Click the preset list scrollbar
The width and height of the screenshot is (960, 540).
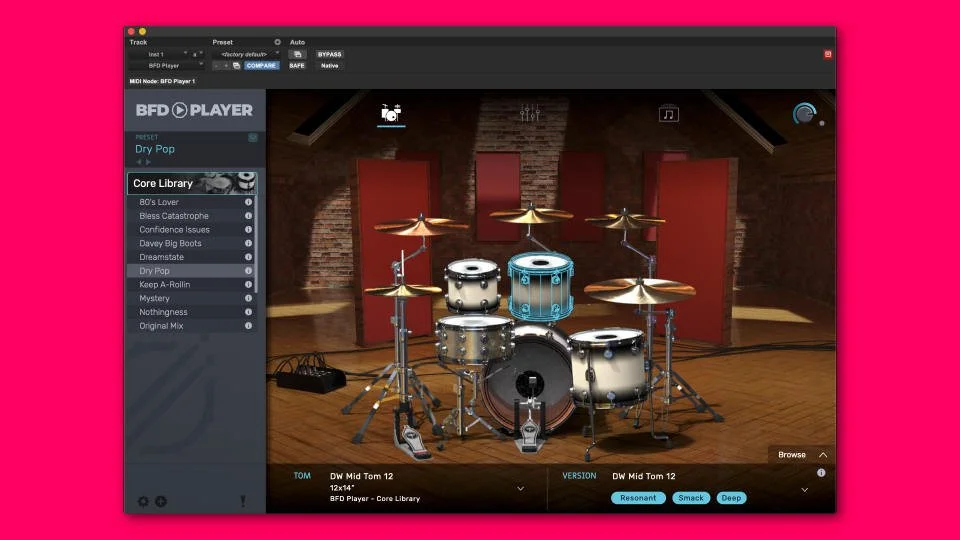click(256, 245)
